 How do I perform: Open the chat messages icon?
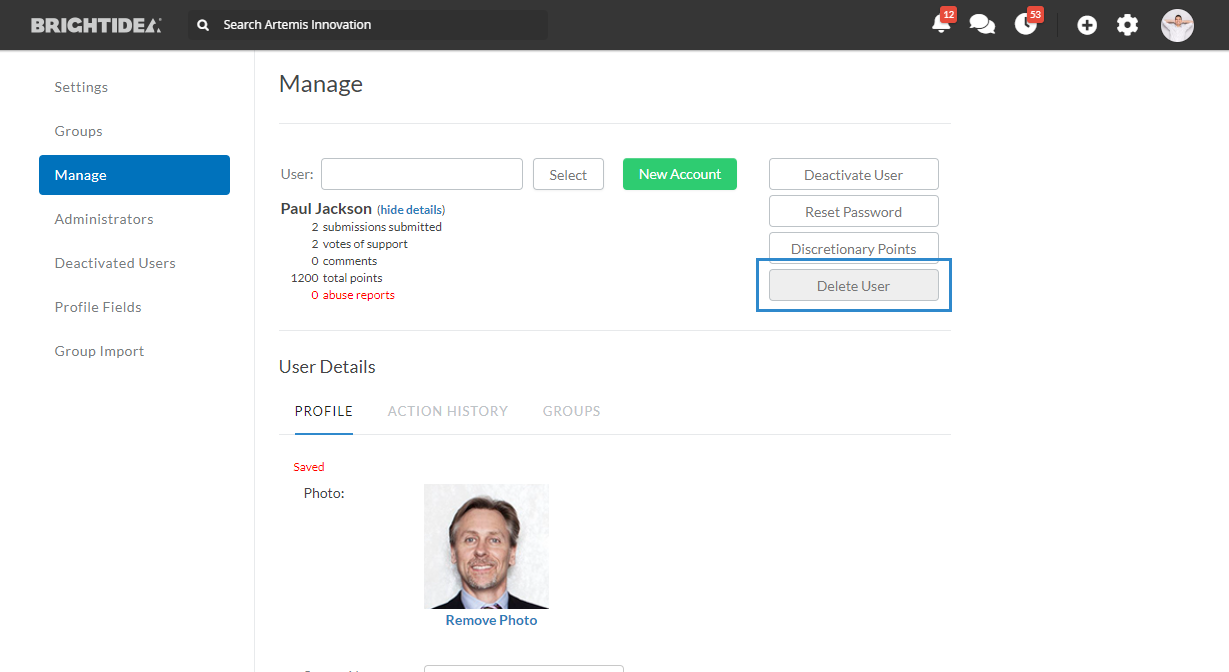coord(982,25)
